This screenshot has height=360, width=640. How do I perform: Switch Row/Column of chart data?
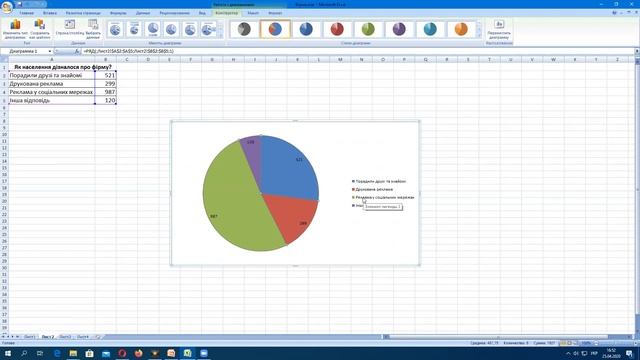70,28
